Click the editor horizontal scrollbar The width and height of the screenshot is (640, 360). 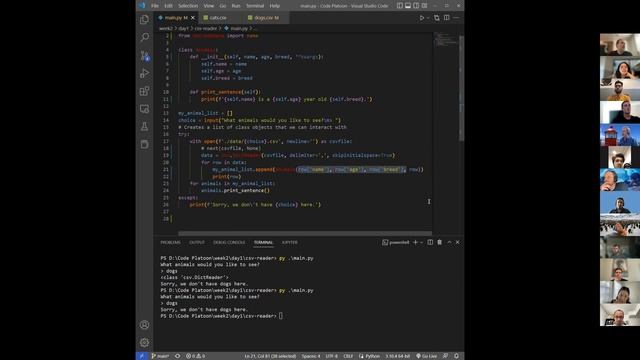click(305, 233)
